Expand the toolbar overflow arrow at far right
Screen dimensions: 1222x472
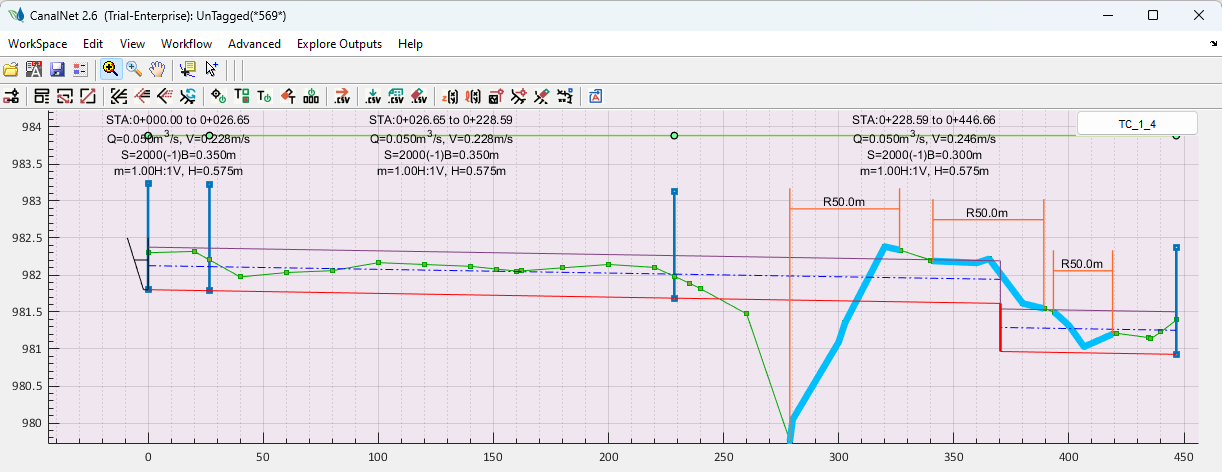[1213, 44]
